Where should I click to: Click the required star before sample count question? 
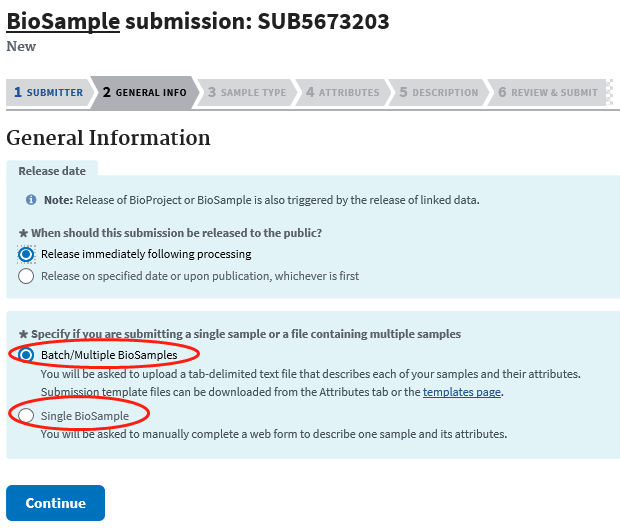click(x=24, y=333)
